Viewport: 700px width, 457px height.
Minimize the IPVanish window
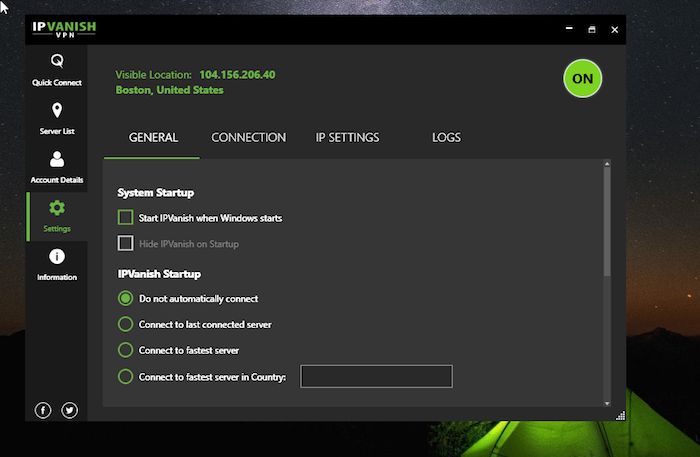click(569, 29)
